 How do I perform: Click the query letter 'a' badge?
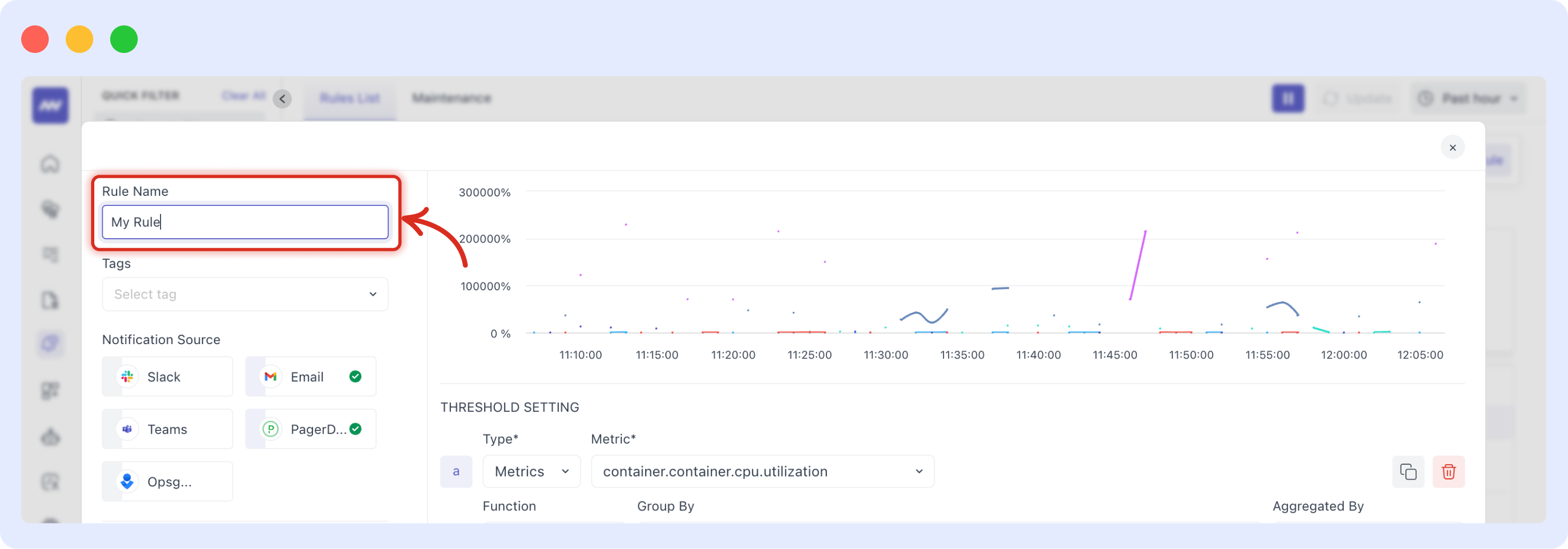coord(456,472)
